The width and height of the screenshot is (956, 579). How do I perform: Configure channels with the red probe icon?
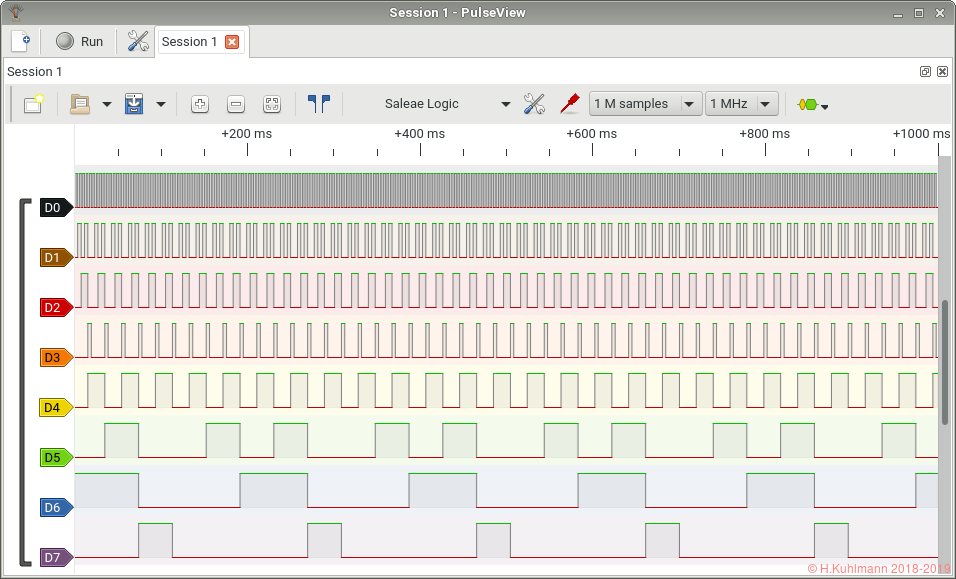(569, 104)
